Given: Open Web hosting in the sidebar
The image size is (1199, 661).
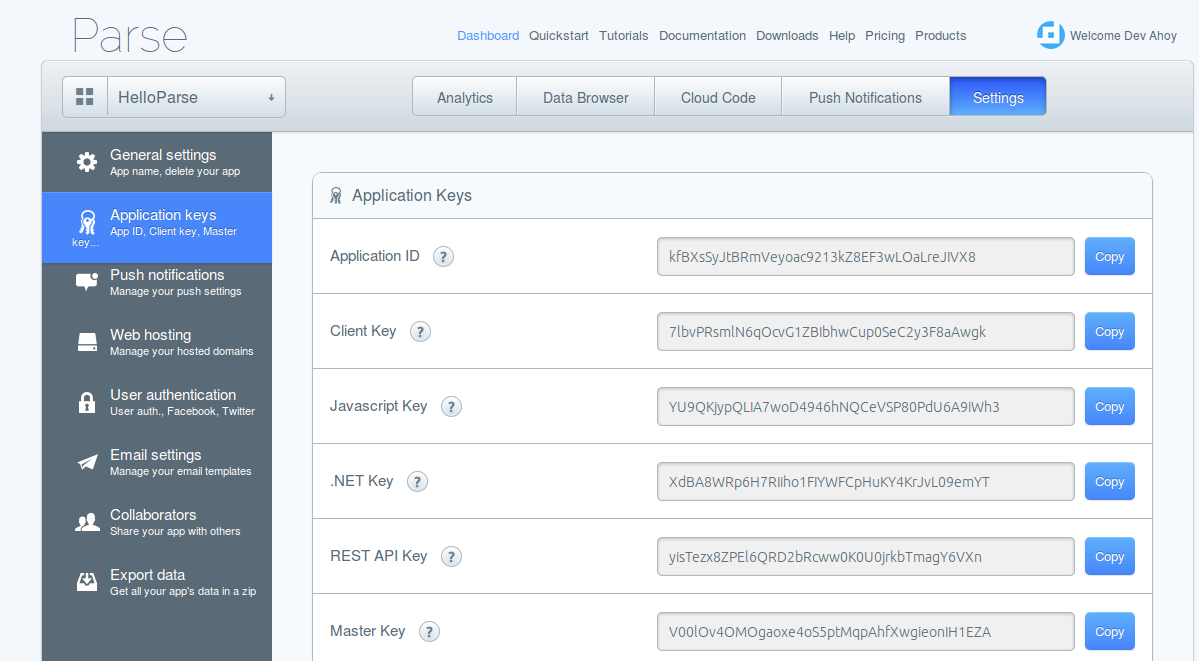Looking at the screenshot, I should tap(157, 342).
